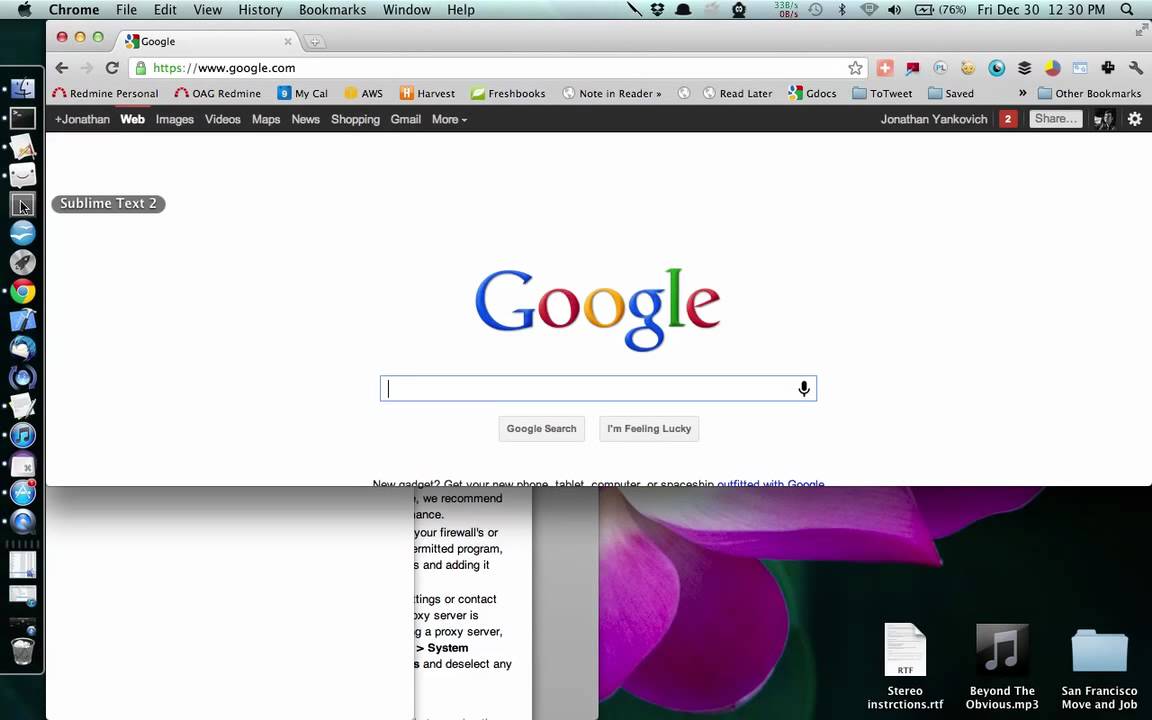Open the Gdocs bookmark
The height and width of the screenshot is (720, 1152).
(813, 93)
